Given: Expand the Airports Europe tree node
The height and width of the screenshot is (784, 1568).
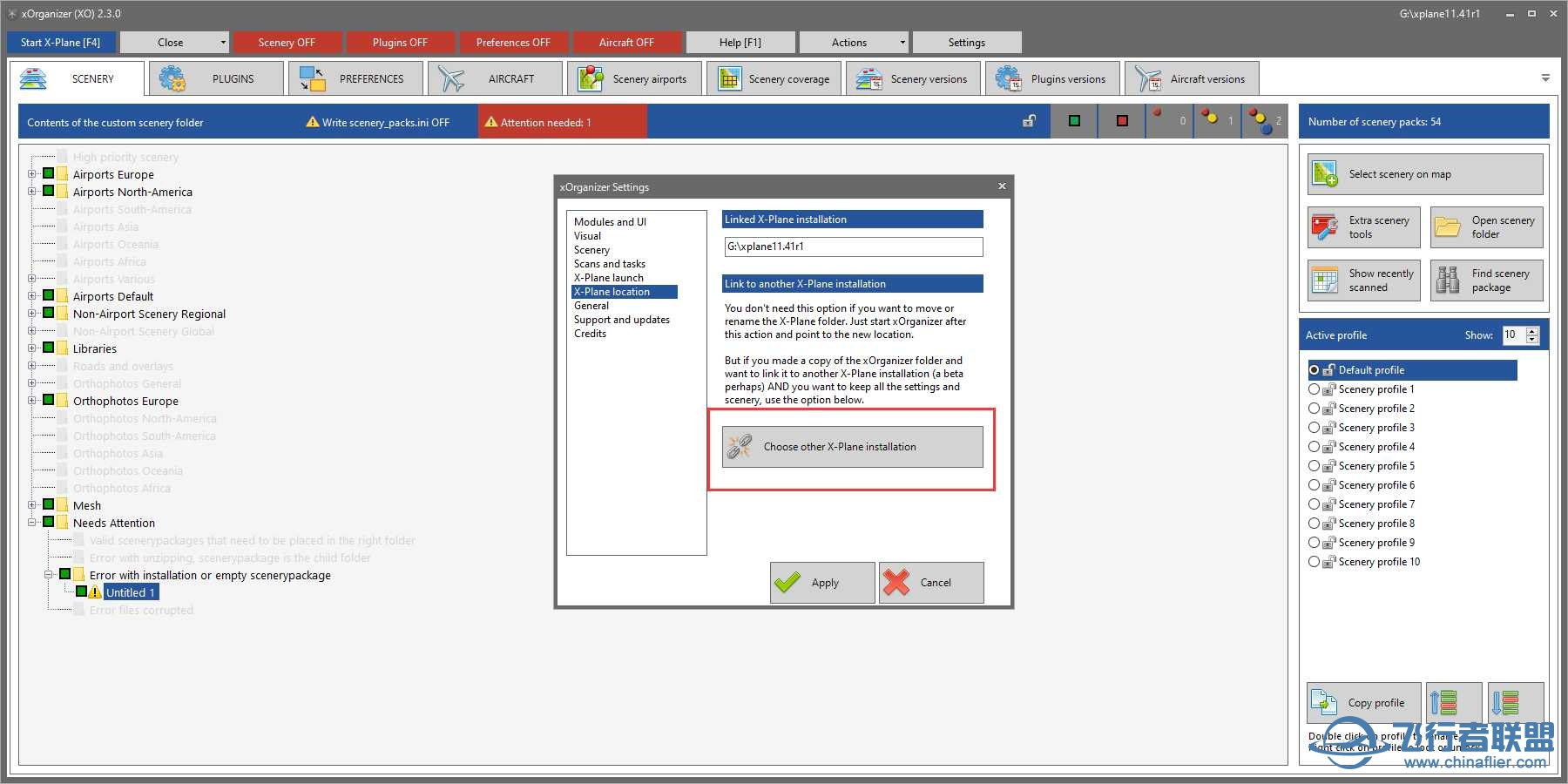Looking at the screenshot, I should click(32, 174).
